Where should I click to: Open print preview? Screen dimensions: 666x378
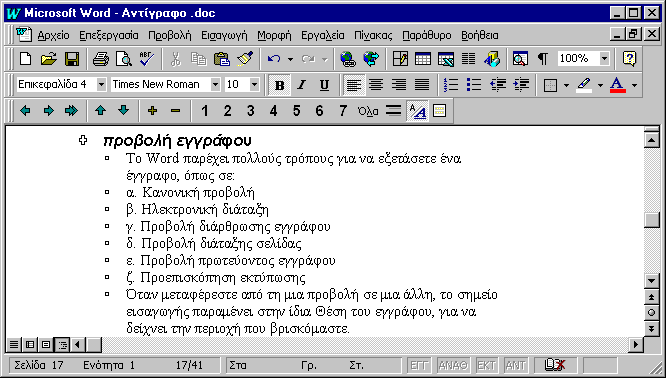(124, 59)
